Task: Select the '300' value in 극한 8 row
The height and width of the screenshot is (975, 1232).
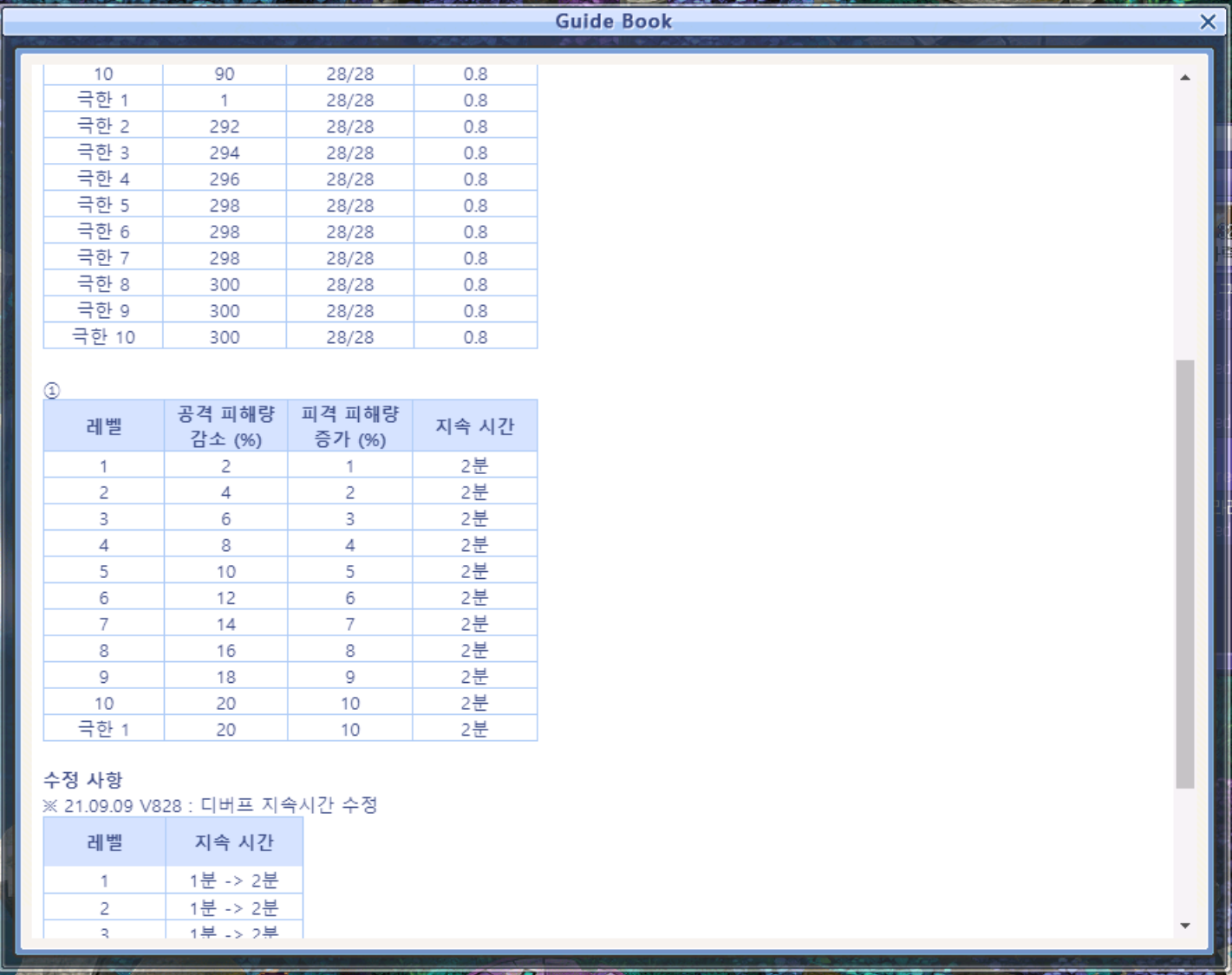Action: 225,285
